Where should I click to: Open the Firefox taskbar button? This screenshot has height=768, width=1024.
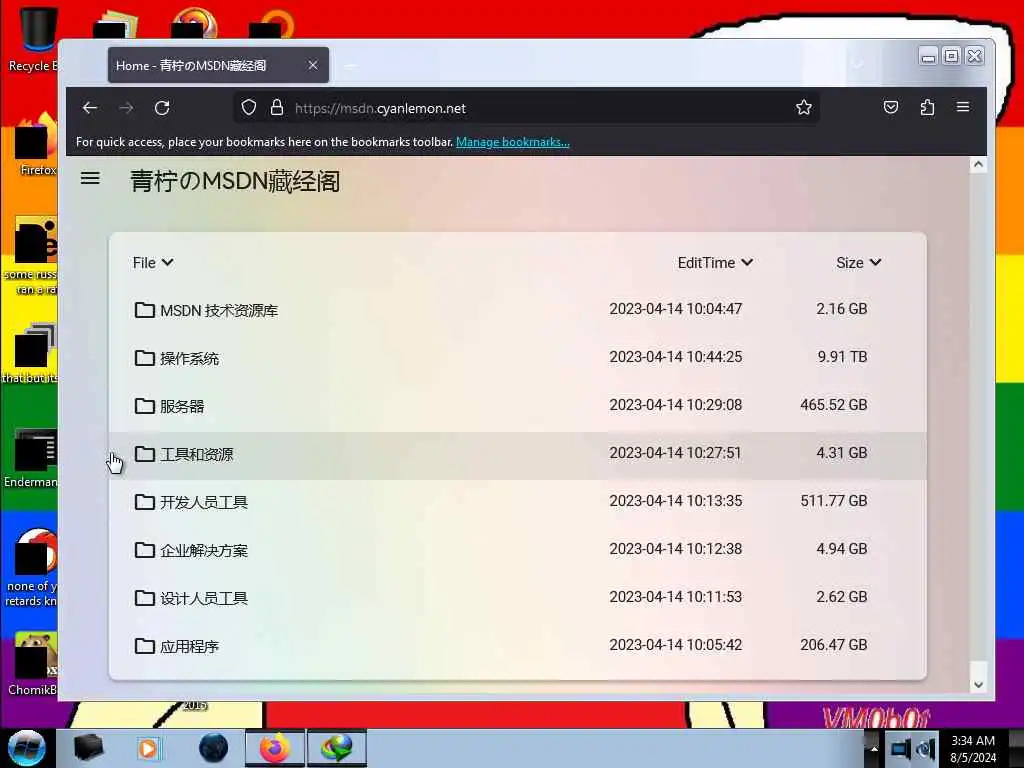click(x=275, y=748)
